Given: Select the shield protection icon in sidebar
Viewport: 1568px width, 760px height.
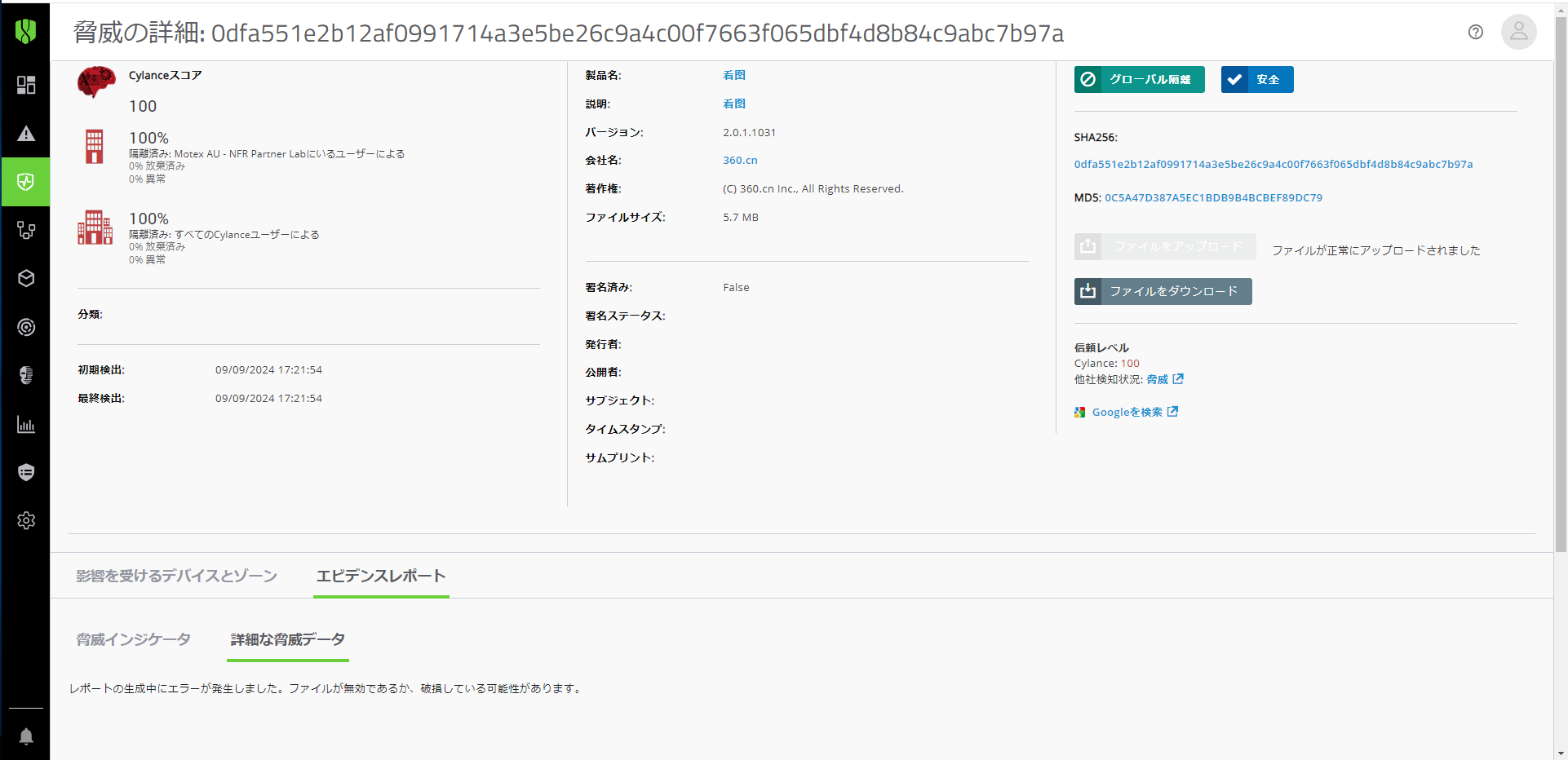Looking at the screenshot, I should [26, 182].
